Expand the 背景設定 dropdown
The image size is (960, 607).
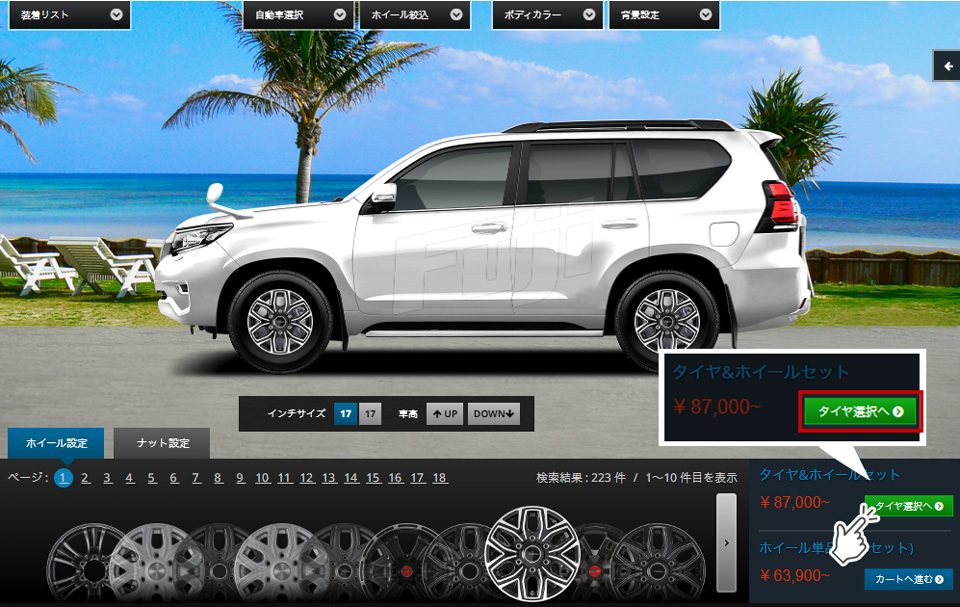(664, 15)
